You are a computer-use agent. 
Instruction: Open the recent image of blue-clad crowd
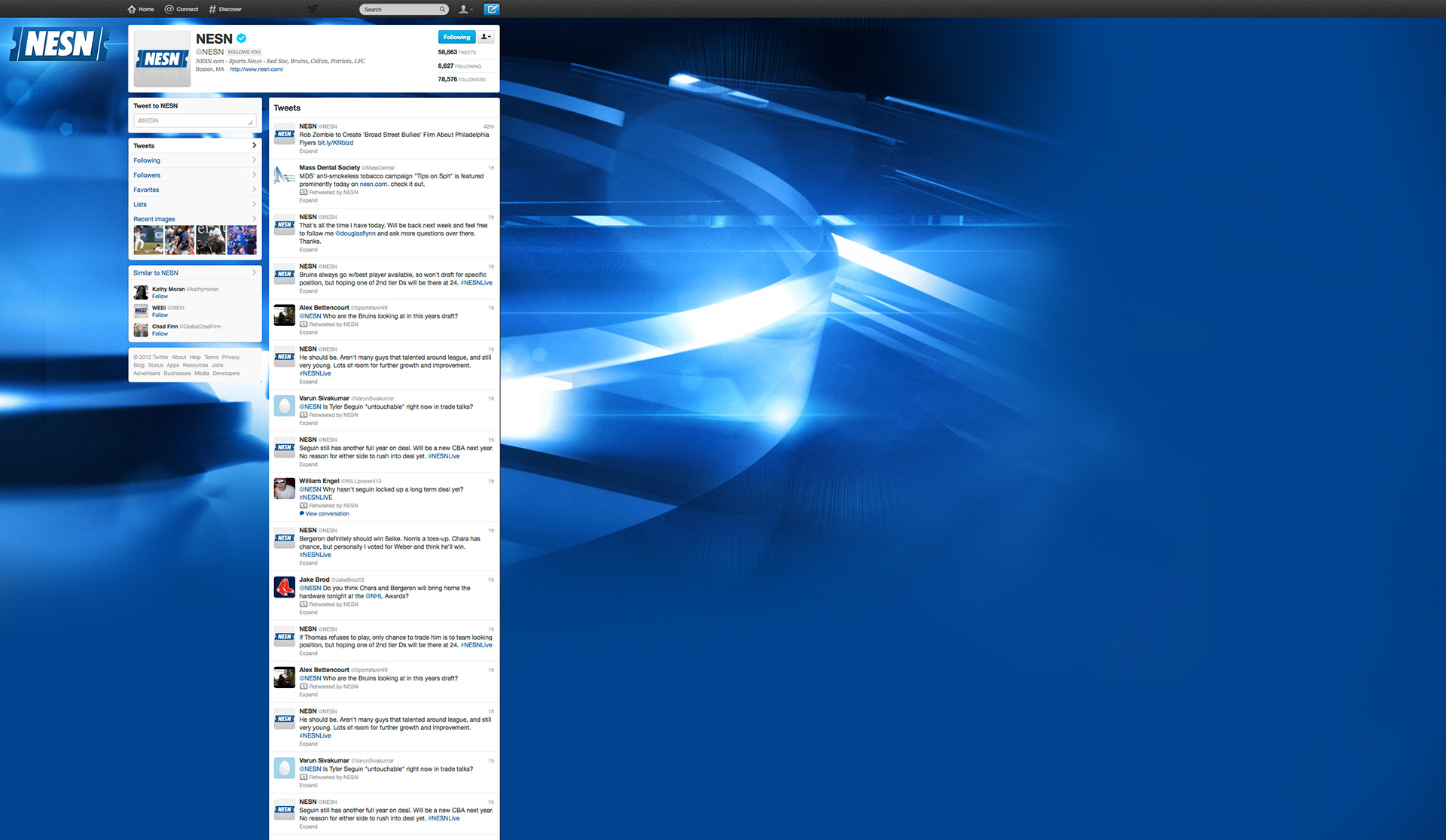pyautogui.click(x=242, y=240)
